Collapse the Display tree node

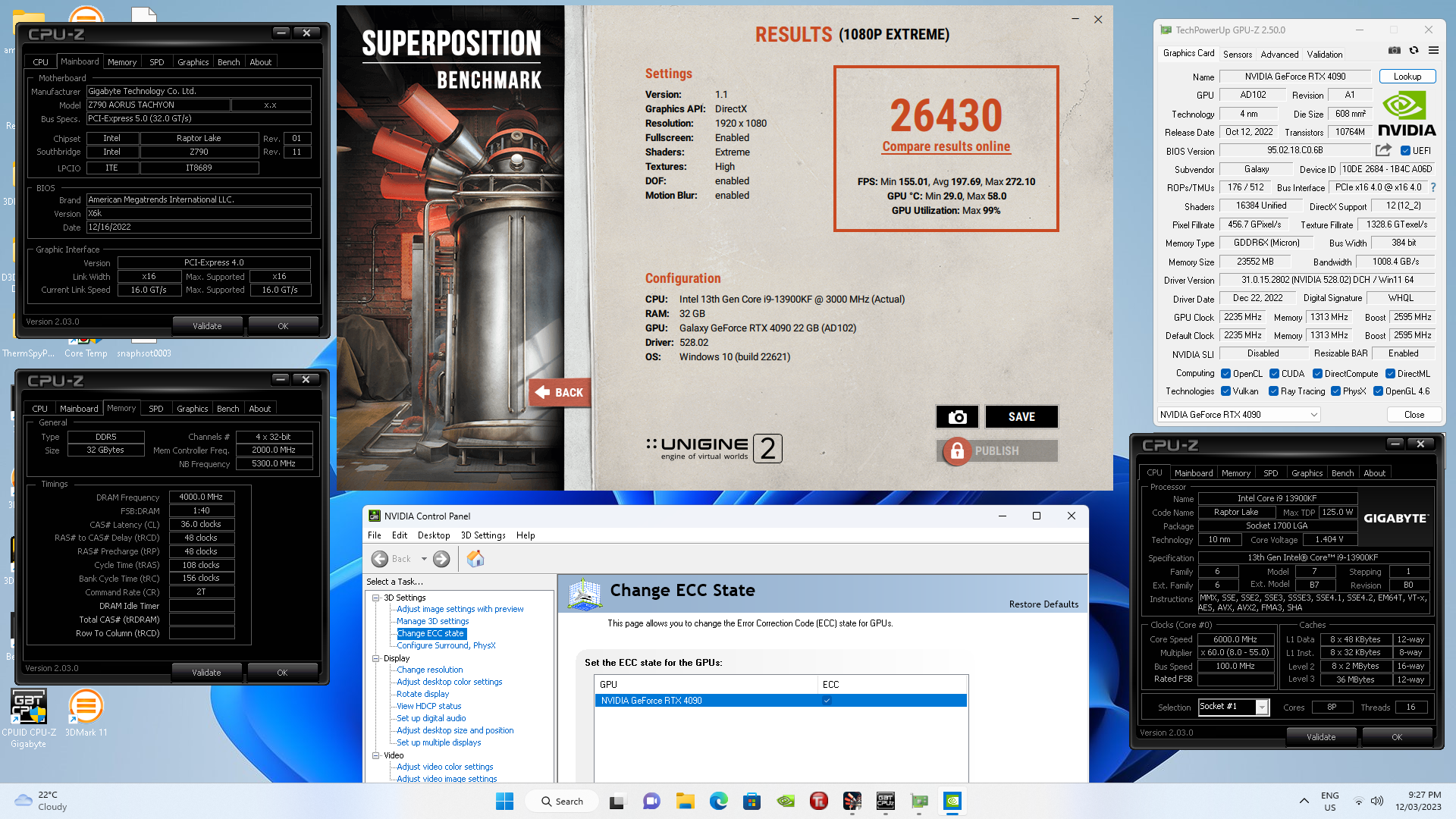point(375,658)
